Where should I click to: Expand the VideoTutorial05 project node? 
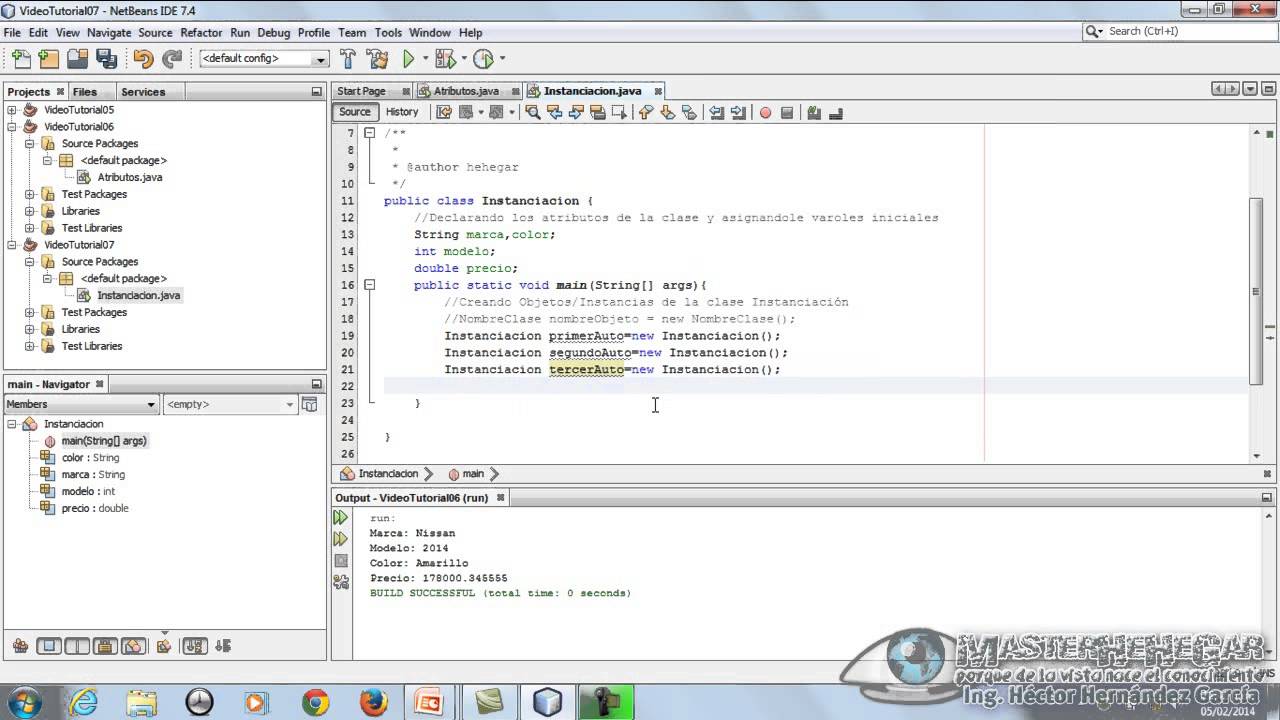point(12,110)
